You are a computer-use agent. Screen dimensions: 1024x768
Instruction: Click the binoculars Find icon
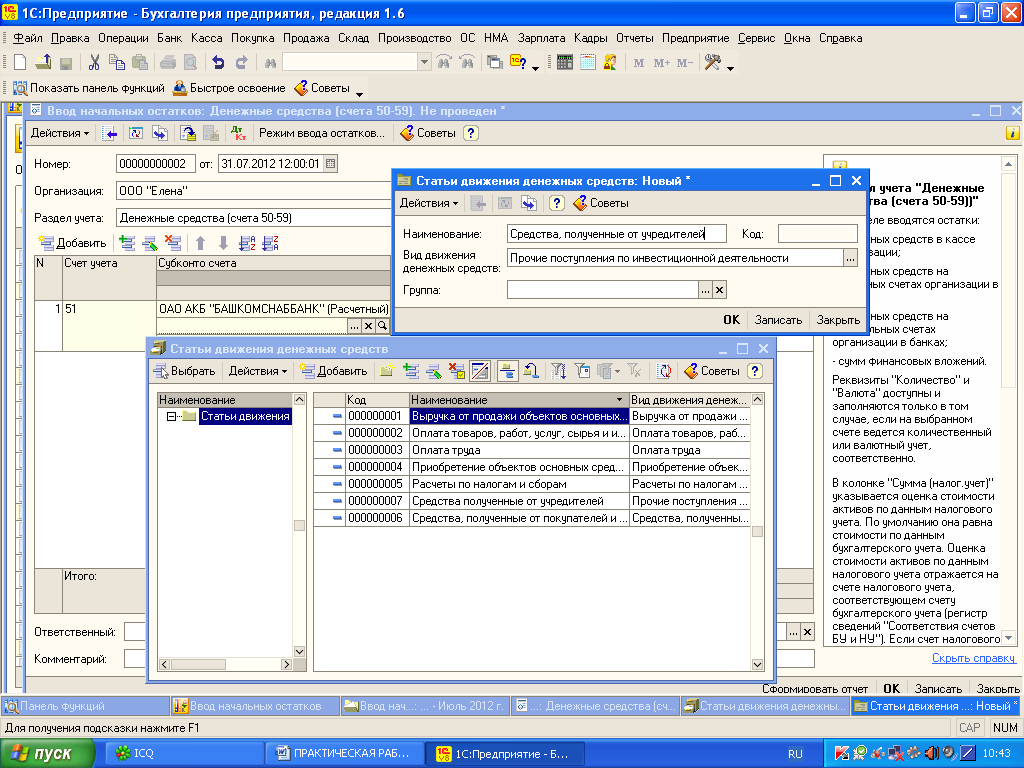(x=270, y=63)
